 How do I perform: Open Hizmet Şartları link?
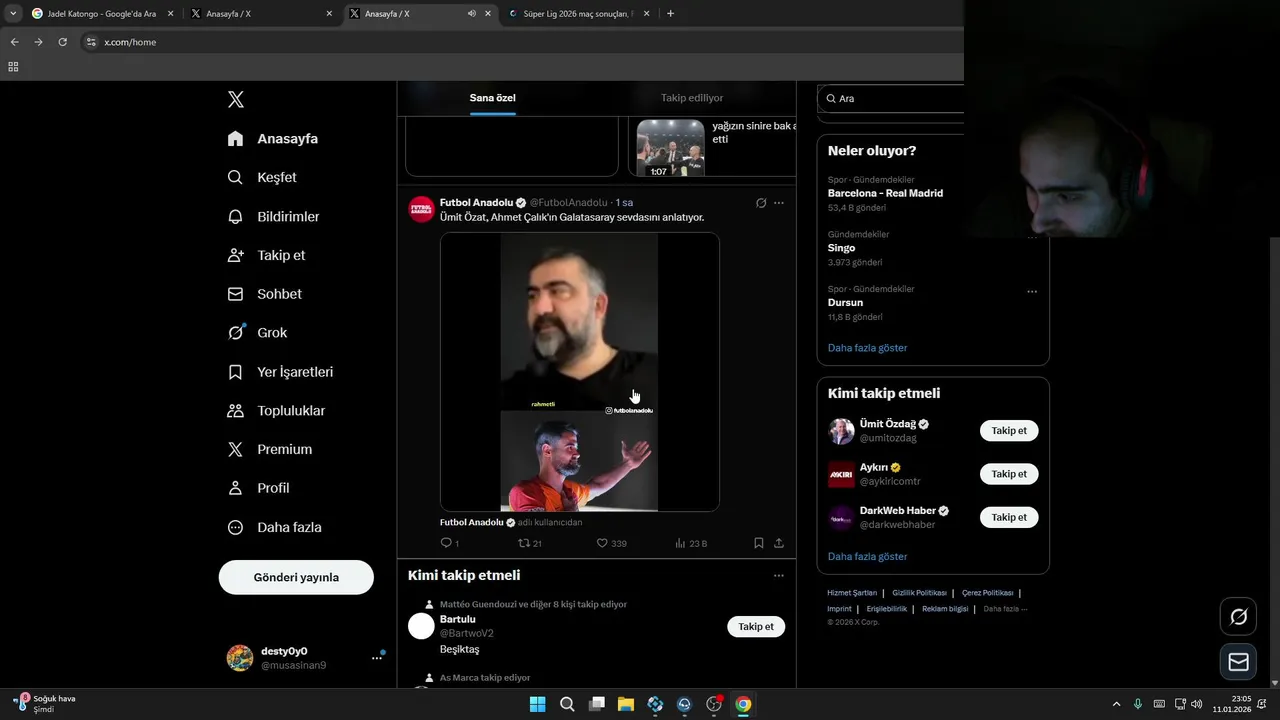[851, 593]
